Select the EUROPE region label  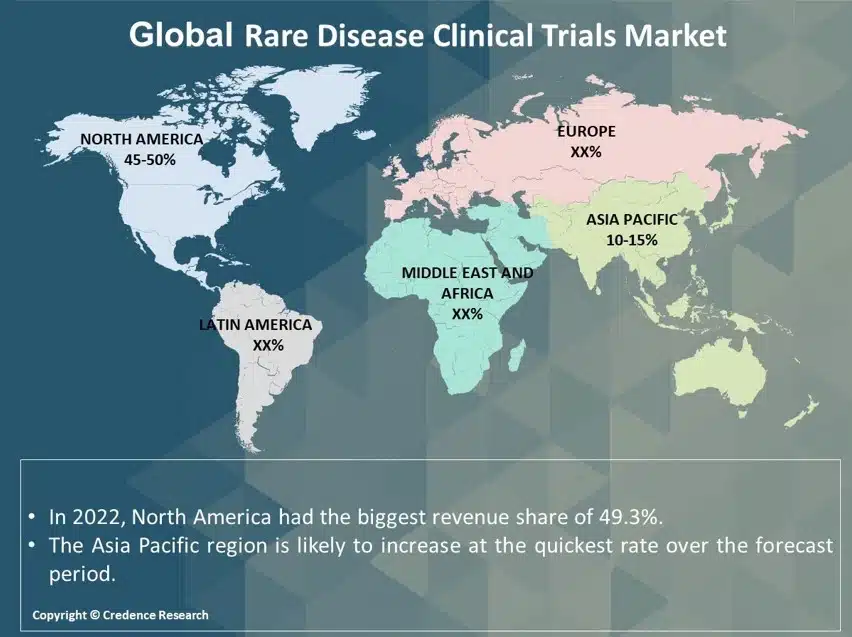[585, 131]
